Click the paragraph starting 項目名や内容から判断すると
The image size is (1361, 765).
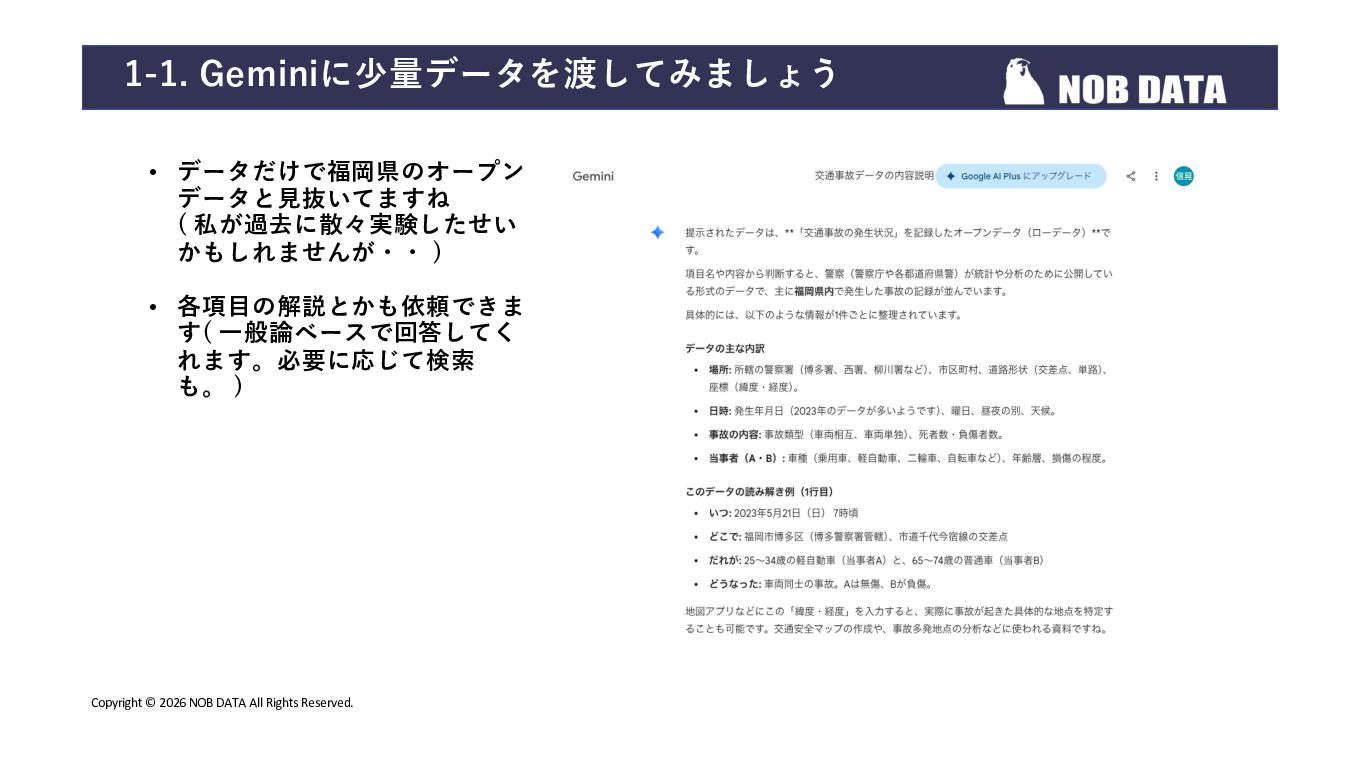(x=898, y=282)
